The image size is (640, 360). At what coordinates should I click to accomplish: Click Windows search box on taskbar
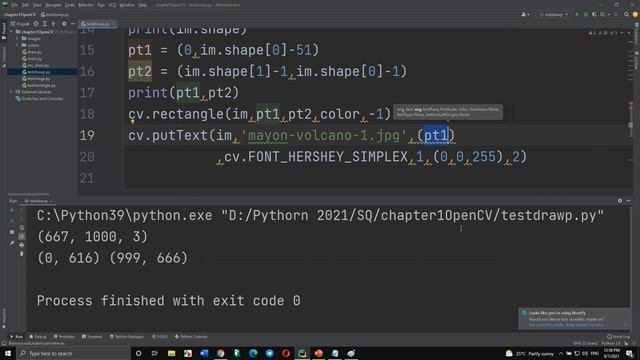(x=73, y=353)
